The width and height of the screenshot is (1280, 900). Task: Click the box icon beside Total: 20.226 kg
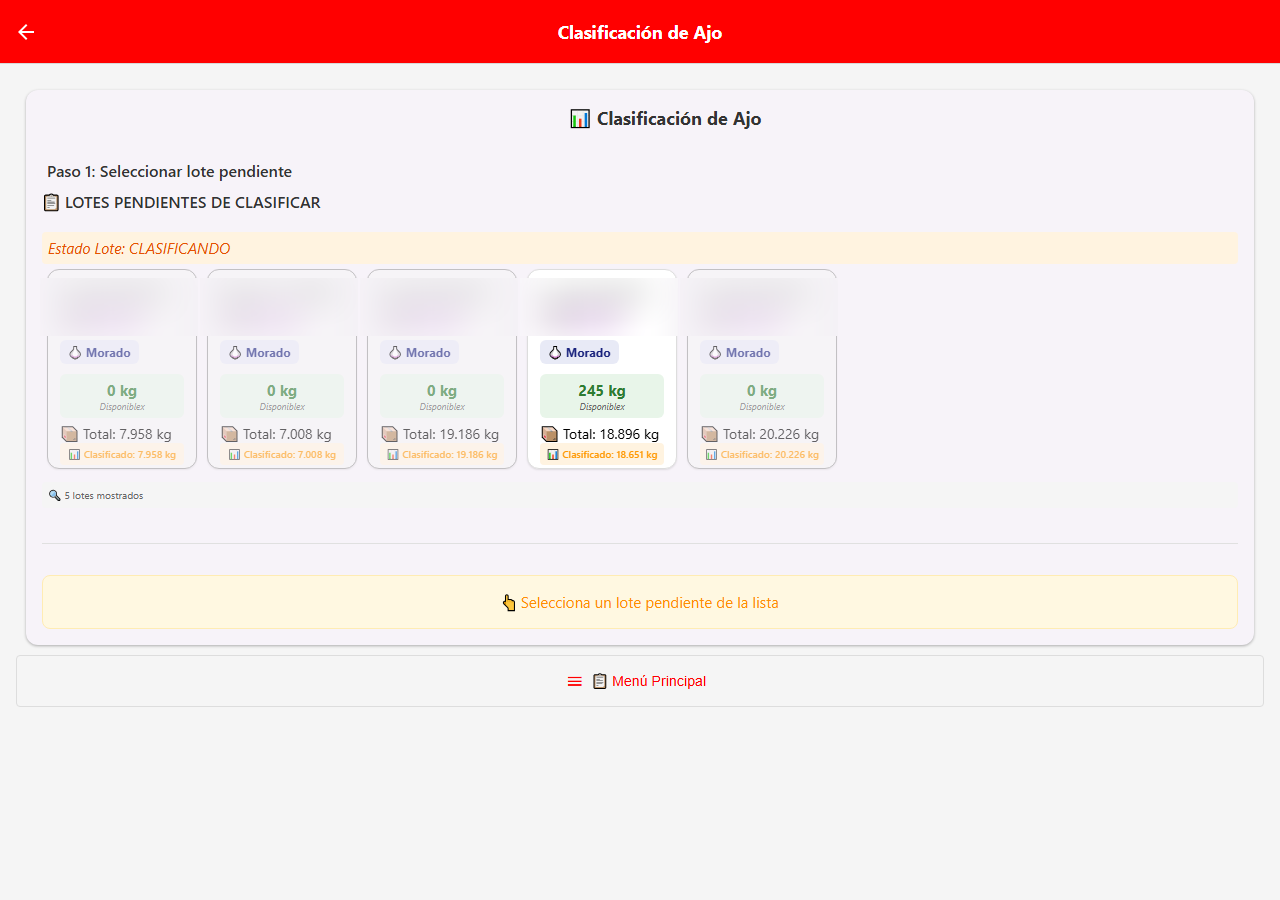pos(710,434)
